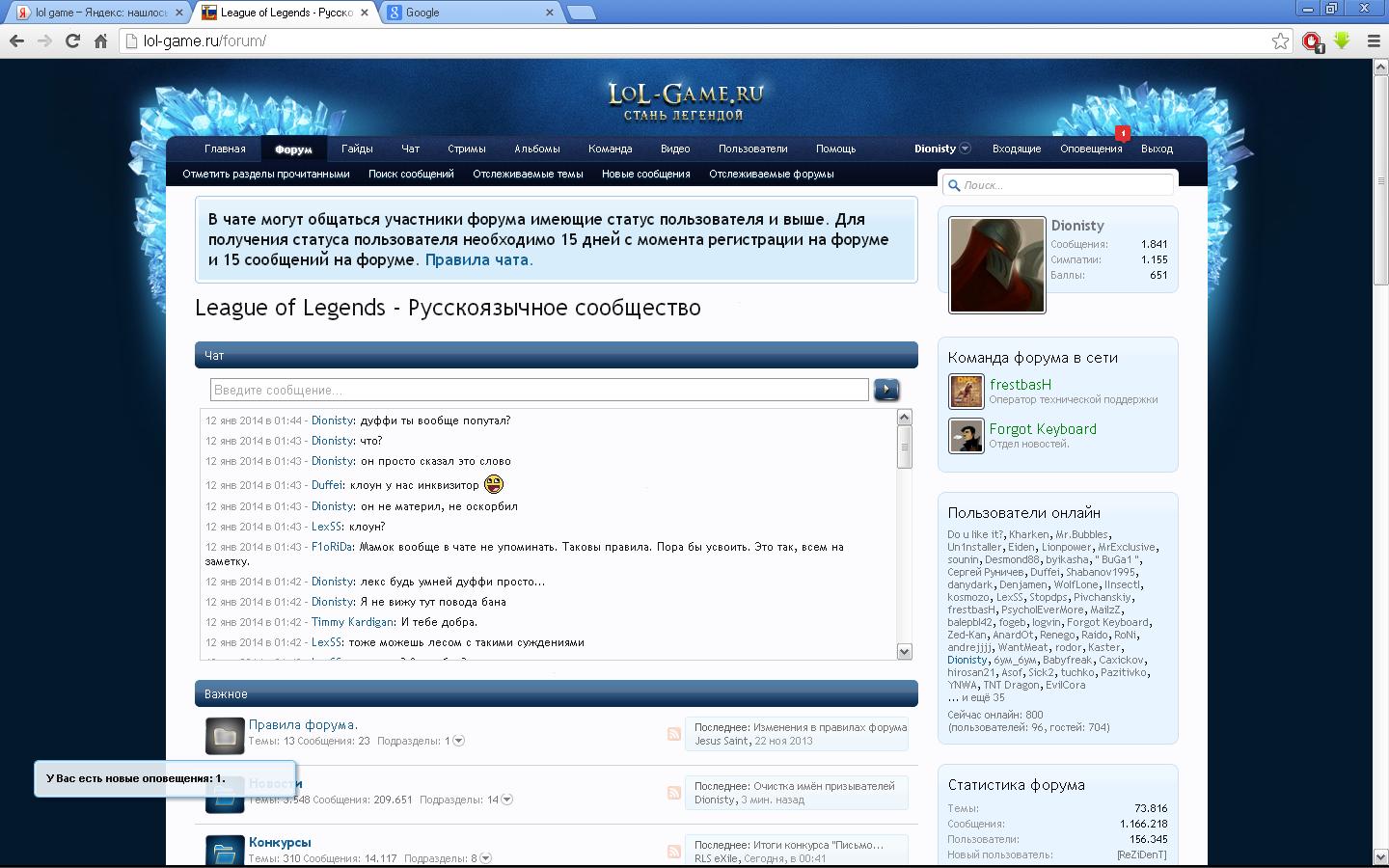This screenshot has width=1389, height=868.
Task: Open the frestbasH avatar
Action: coord(966,391)
